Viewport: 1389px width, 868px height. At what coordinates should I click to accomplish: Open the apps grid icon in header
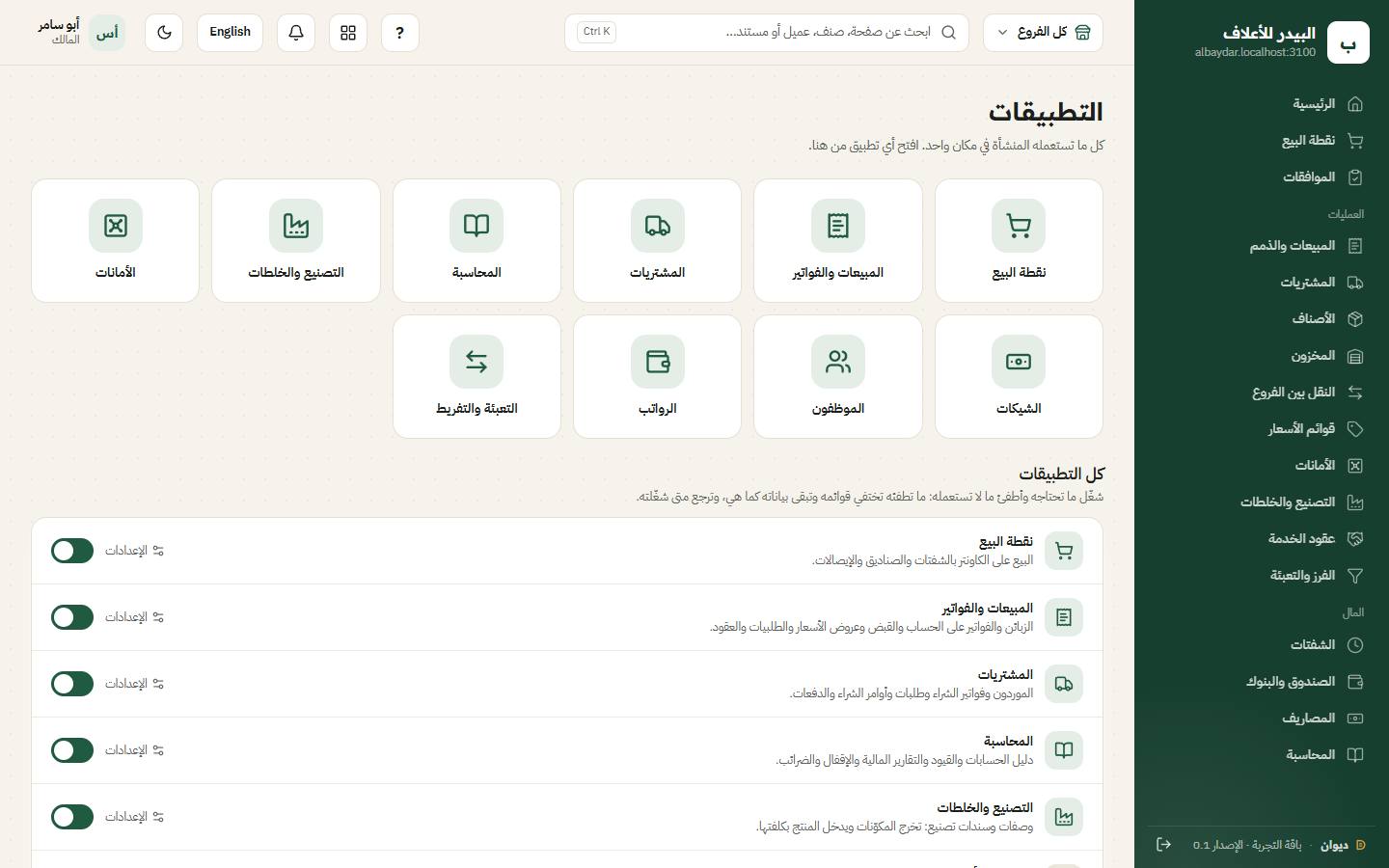(348, 33)
